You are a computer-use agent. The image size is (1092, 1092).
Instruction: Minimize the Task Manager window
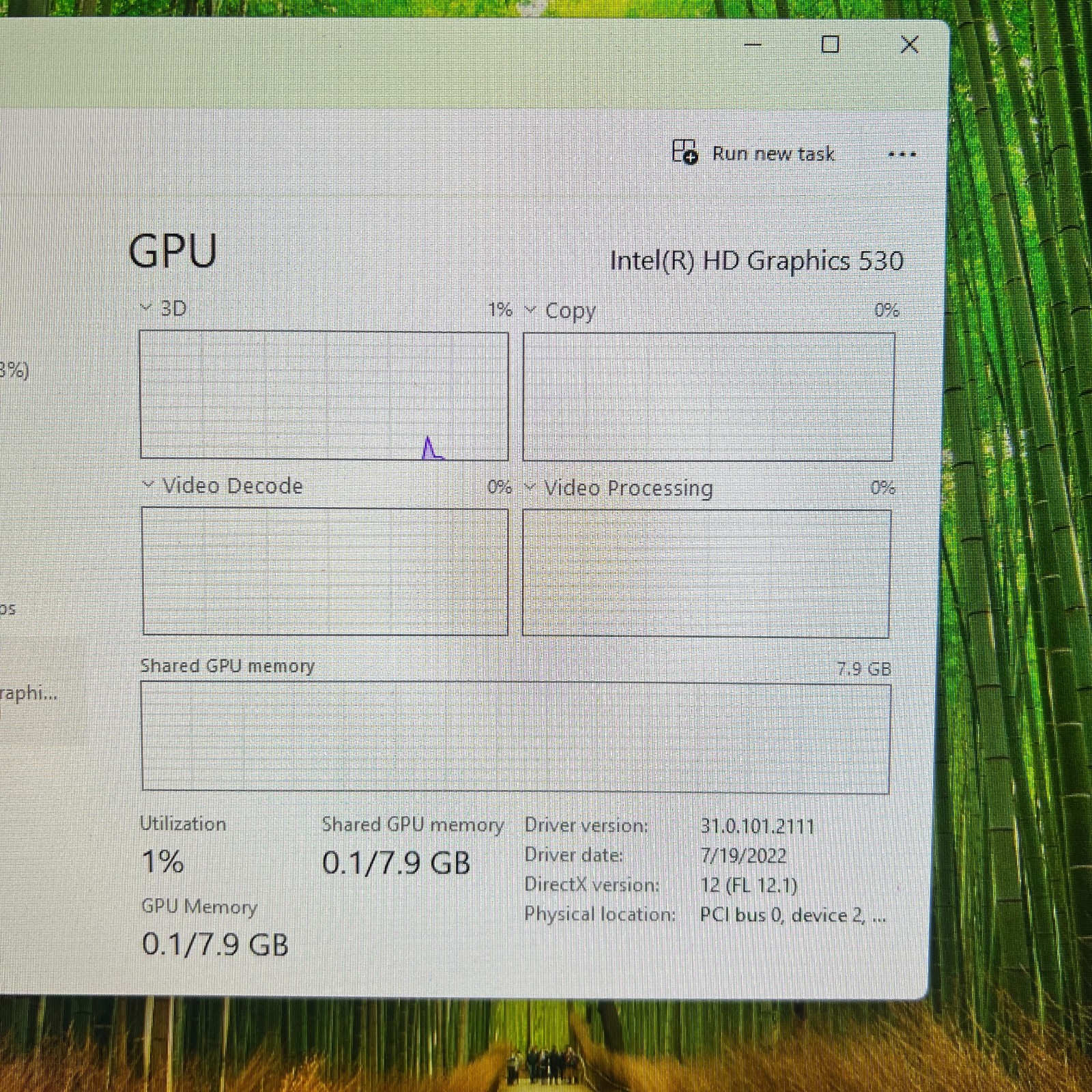pos(753,45)
